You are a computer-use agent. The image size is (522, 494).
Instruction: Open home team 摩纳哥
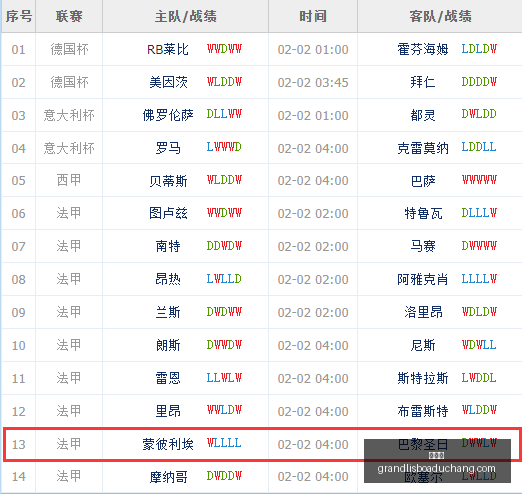tap(168, 477)
